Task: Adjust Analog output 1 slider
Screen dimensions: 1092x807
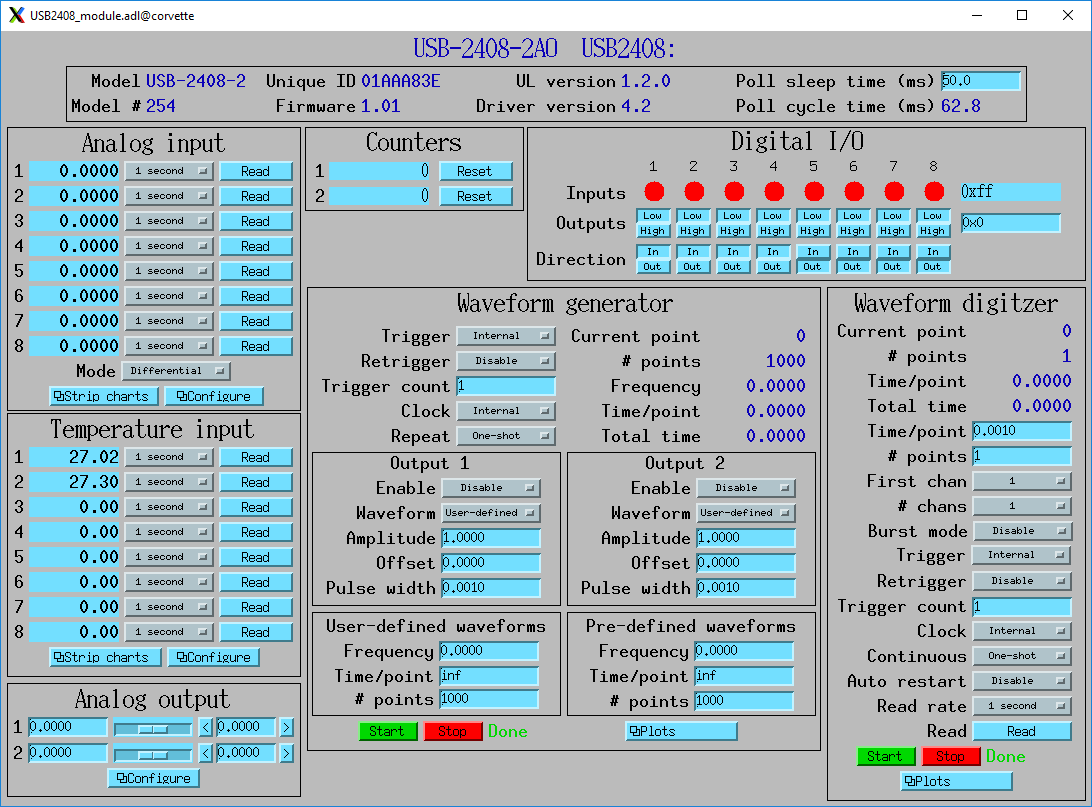Action: (153, 729)
